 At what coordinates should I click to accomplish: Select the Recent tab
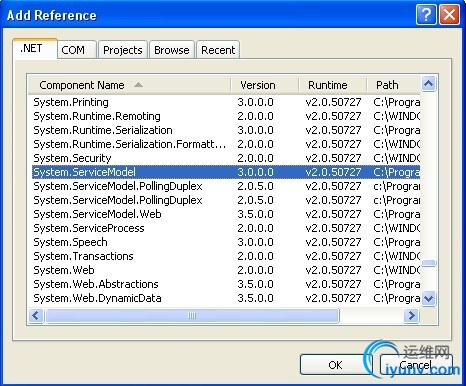(218, 50)
